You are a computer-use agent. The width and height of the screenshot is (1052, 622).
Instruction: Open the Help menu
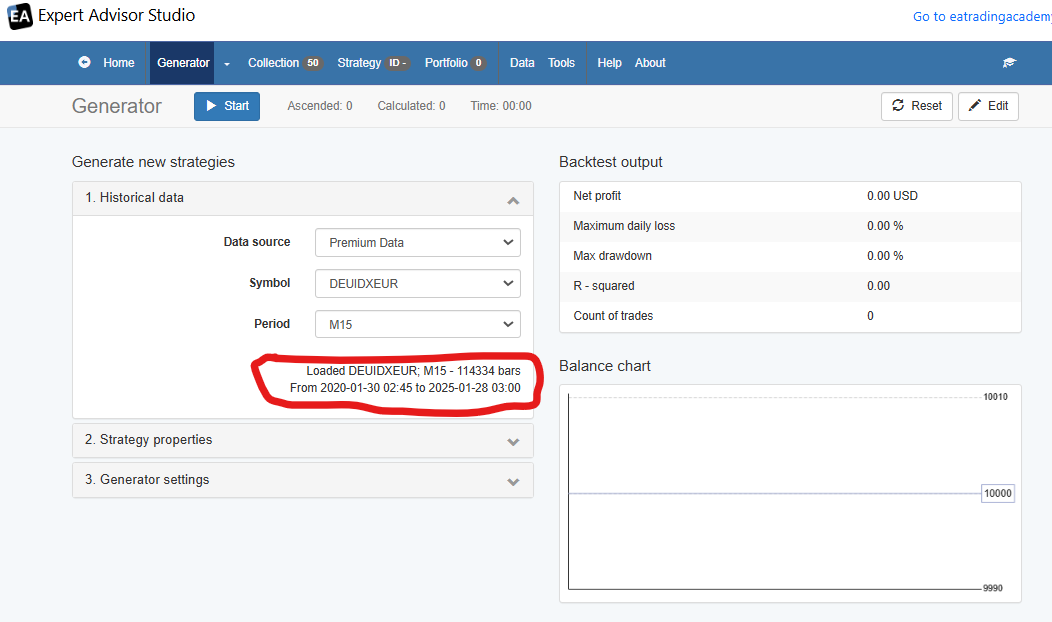coord(609,62)
